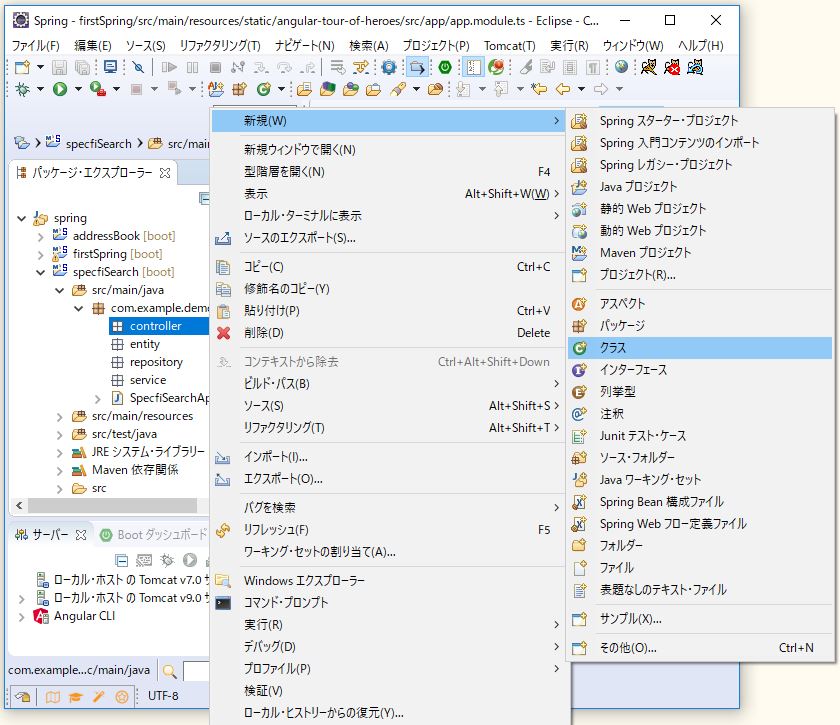Switch to the Boot ダッシュボード tab
This screenshot has height=725, width=840.
click(154, 535)
